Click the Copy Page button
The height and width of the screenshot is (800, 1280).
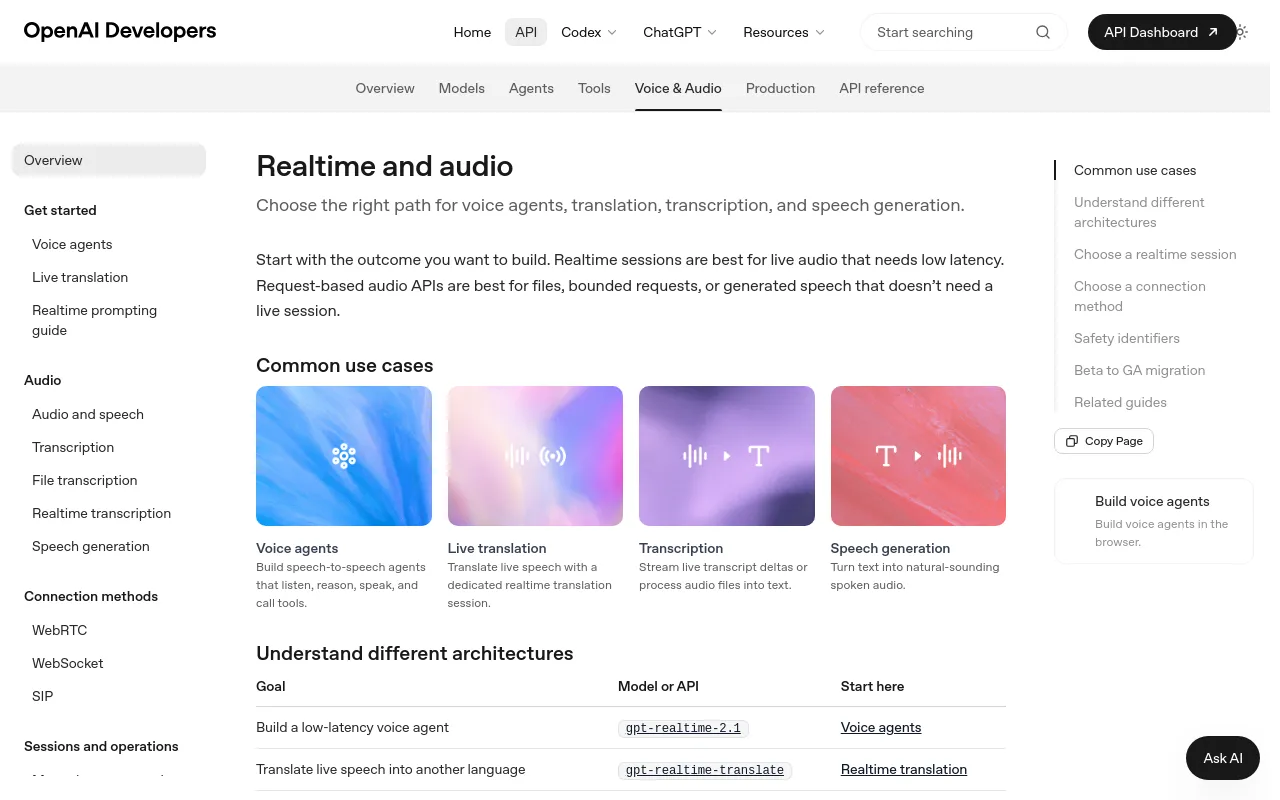pos(1104,441)
